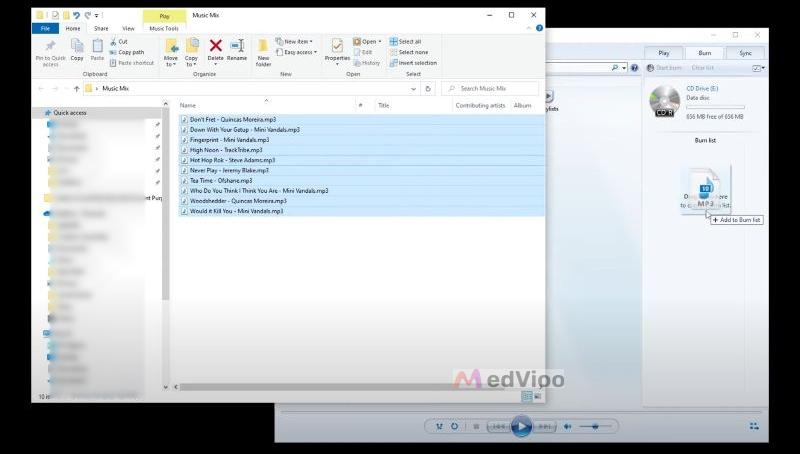Click the Cut icon in the Clipboard group

(x=113, y=41)
